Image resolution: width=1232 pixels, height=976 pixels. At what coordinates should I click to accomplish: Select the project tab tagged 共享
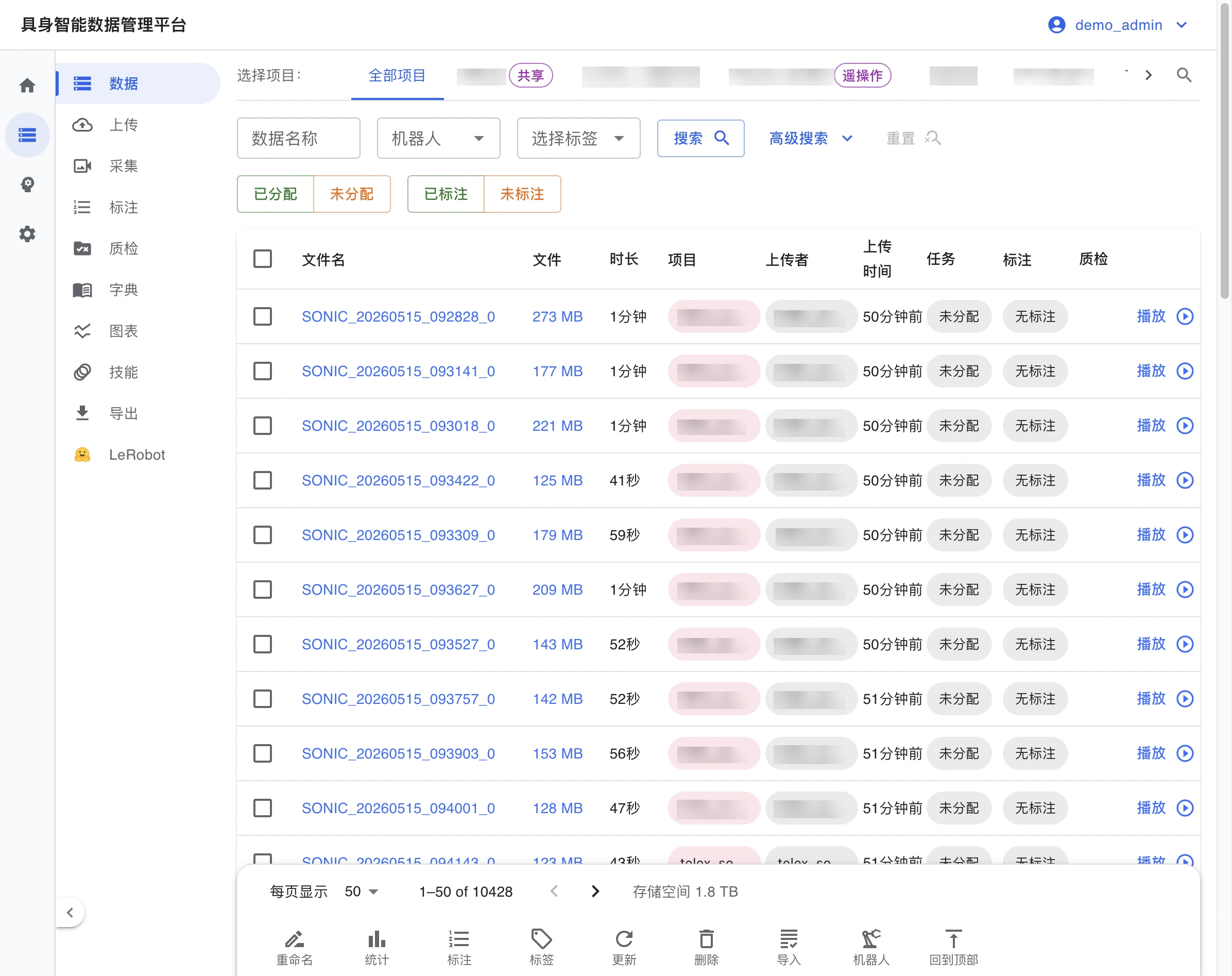pos(505,75)
